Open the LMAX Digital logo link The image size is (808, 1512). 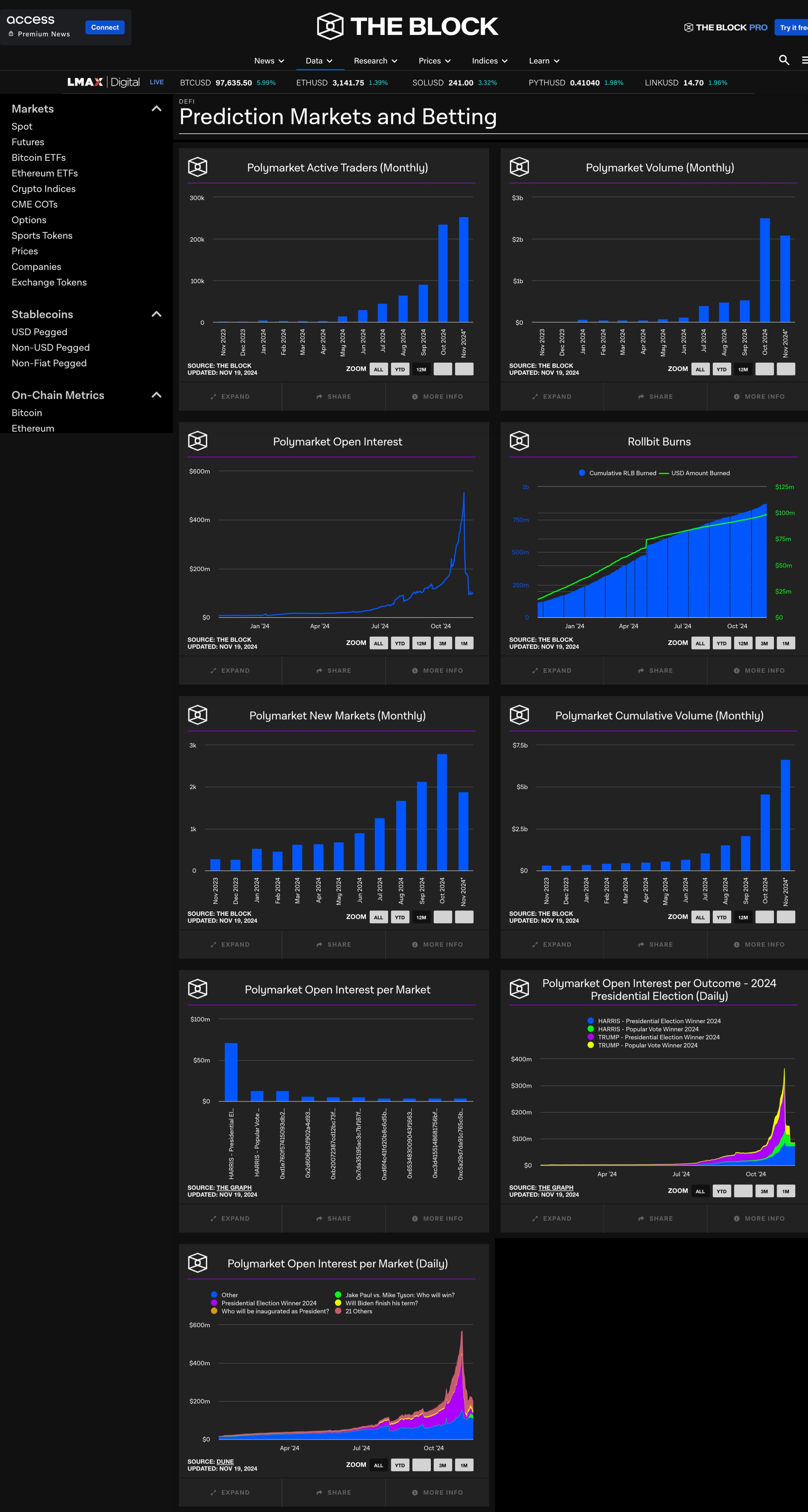coord(103,82)
